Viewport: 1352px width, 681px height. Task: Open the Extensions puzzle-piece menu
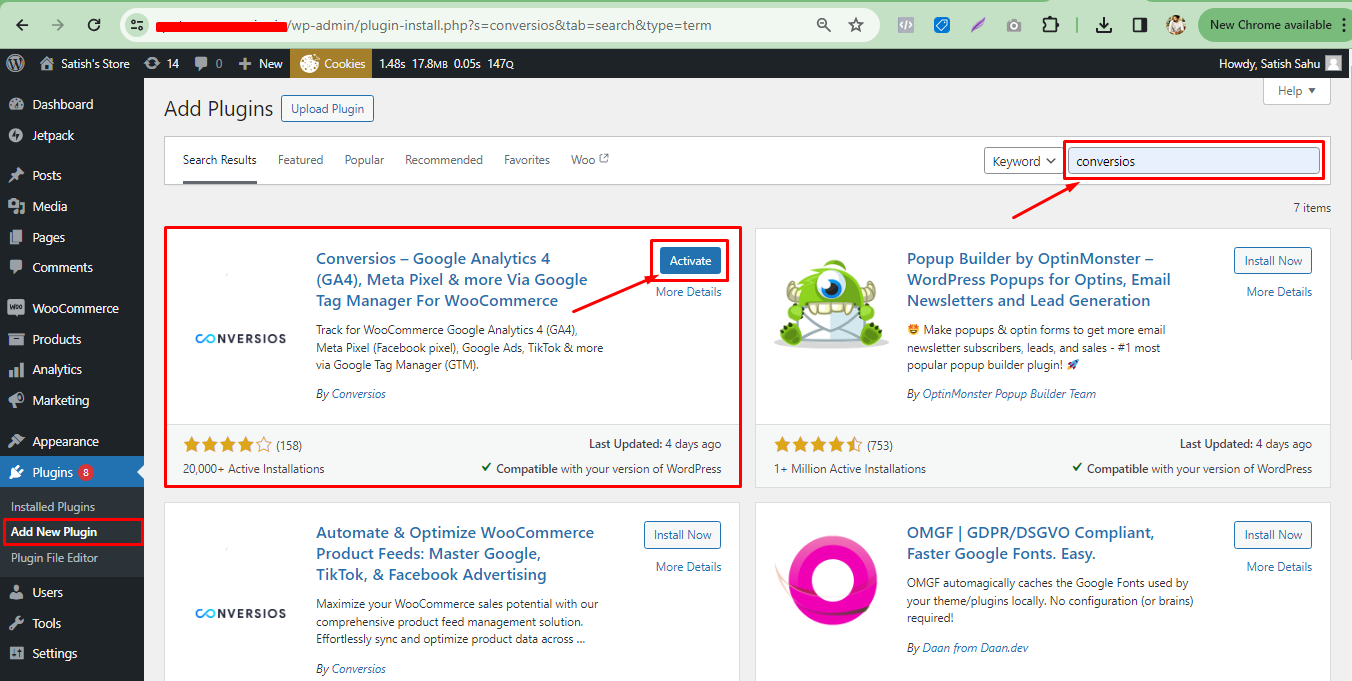pos(1050,25)
